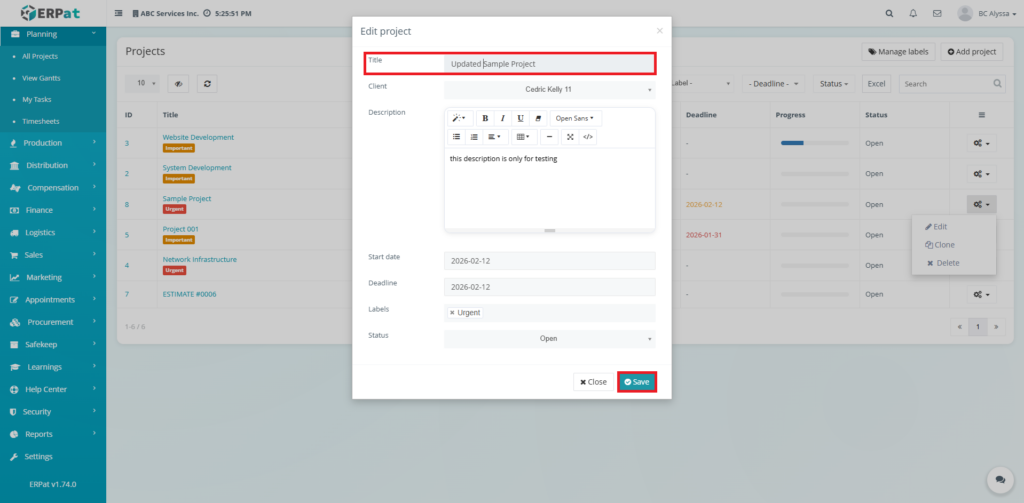Click the eraser remove-format icon
The image size is (1024, 503).
pos(537,118)
